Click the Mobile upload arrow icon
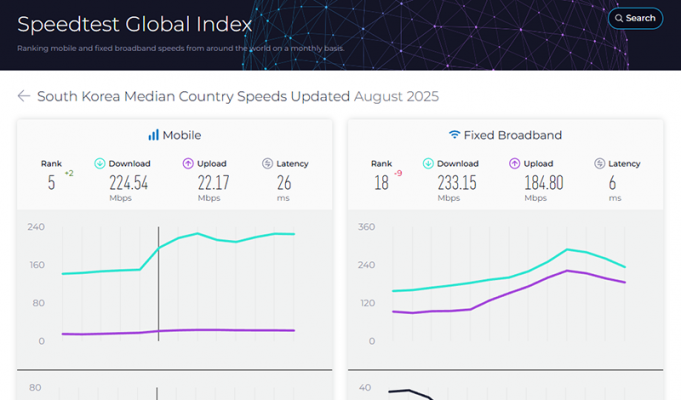 click(x=187, y=163)
